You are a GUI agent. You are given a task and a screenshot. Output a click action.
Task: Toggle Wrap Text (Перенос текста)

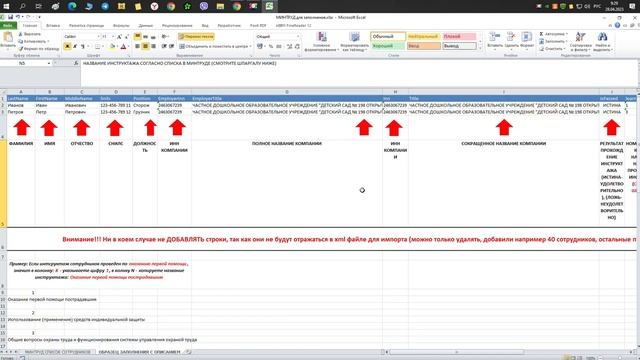196,36
